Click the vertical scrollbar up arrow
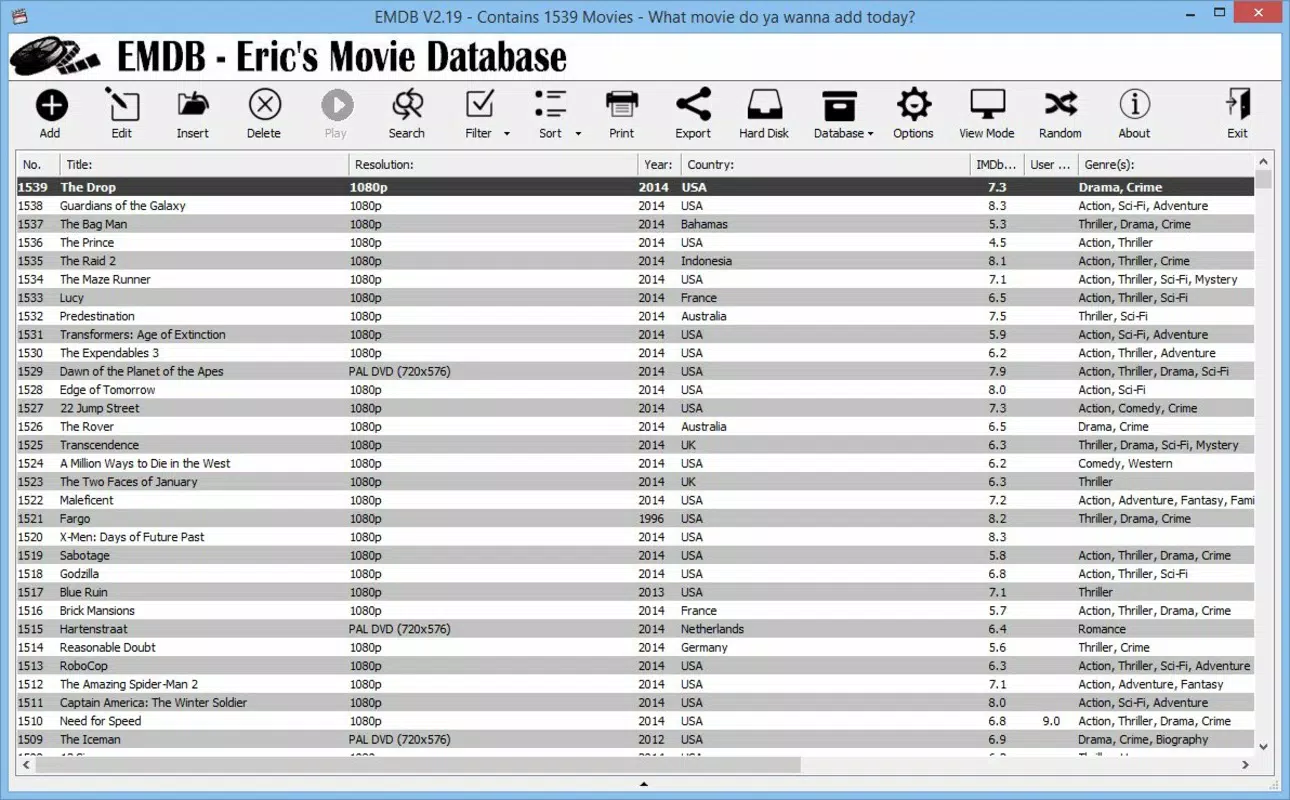 click(1264, 162)
